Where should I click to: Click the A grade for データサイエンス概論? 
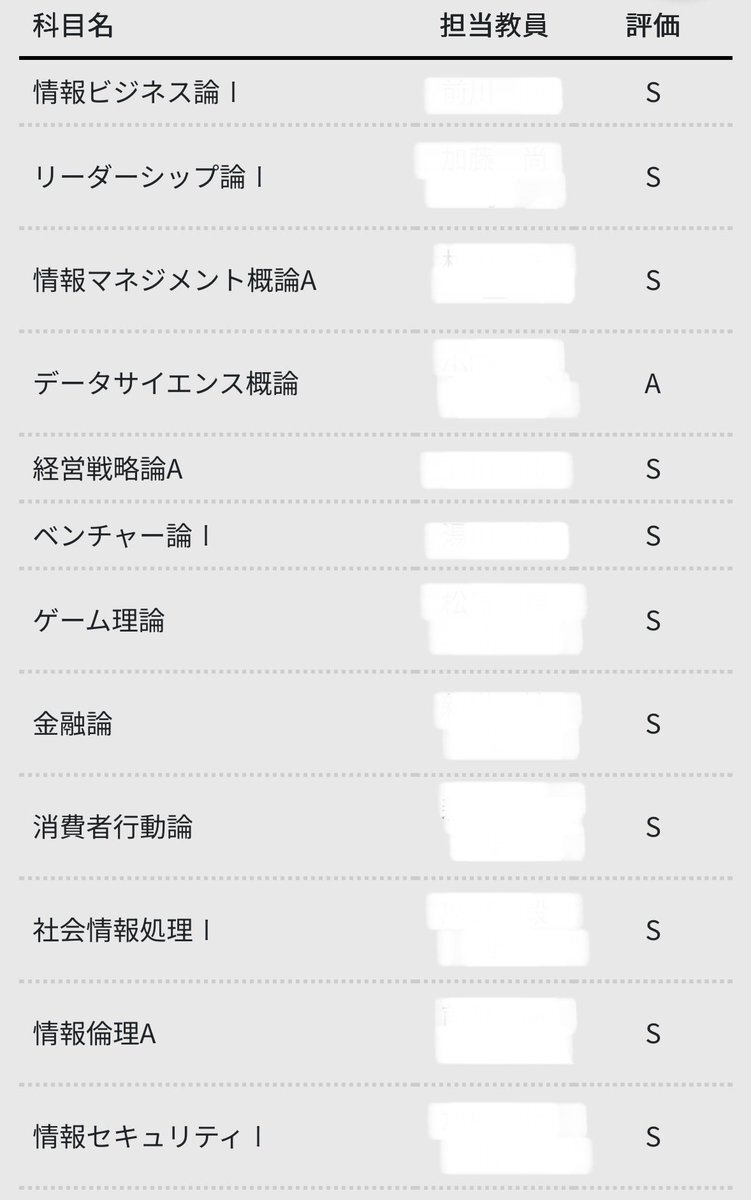653,383
